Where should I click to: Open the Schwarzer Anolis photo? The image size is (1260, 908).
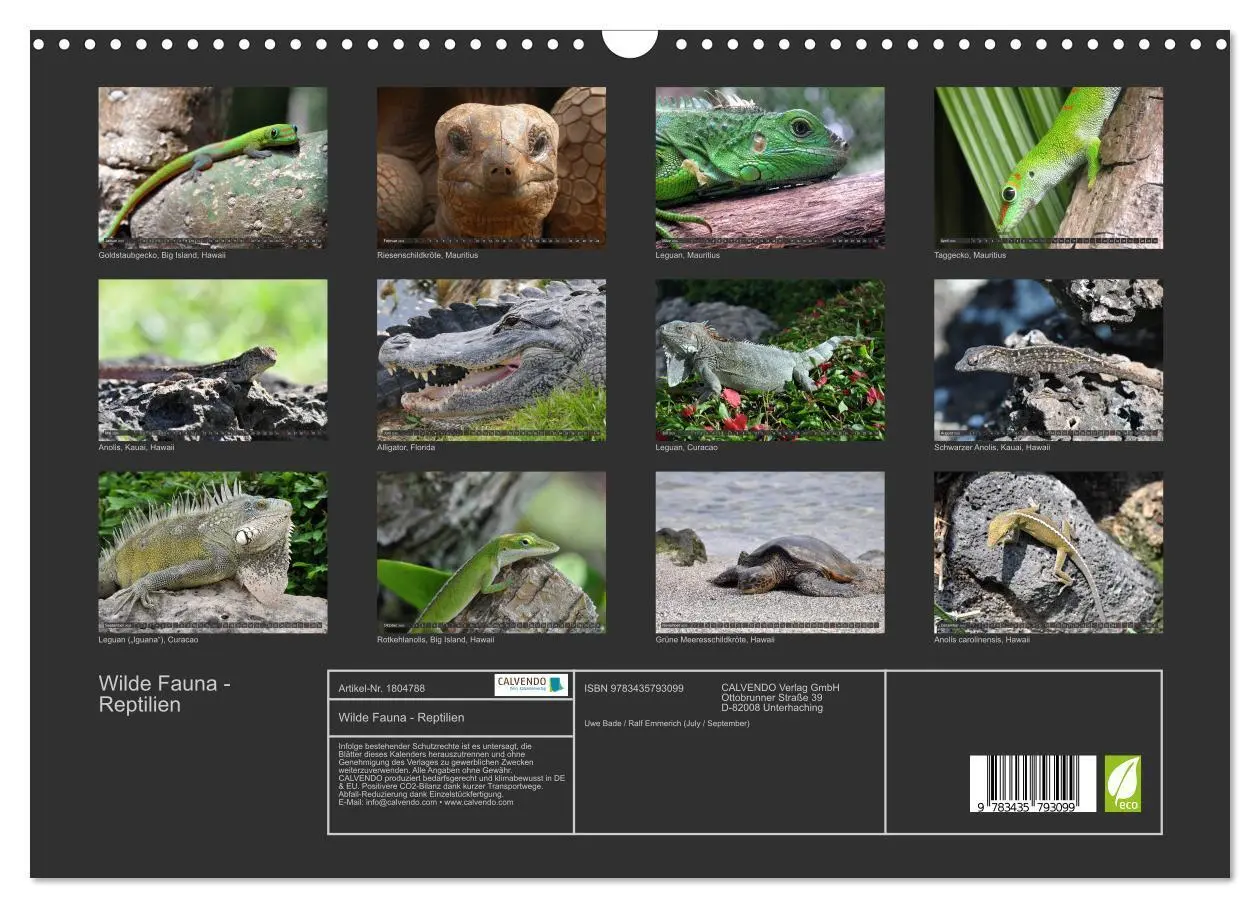[1049, 360]
